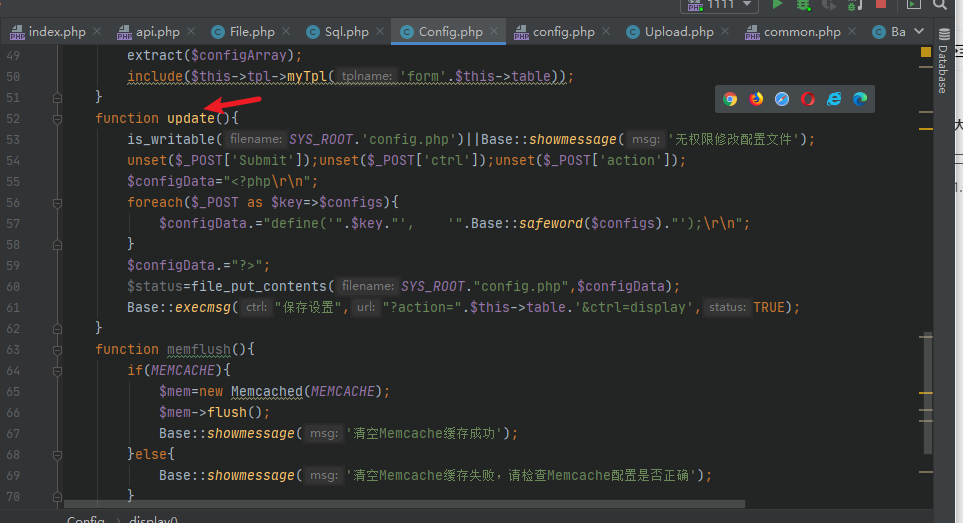Viewport: 963px width, 523px height.
Task: Close the lowercase config.php tab
Action: coord(606,31)
